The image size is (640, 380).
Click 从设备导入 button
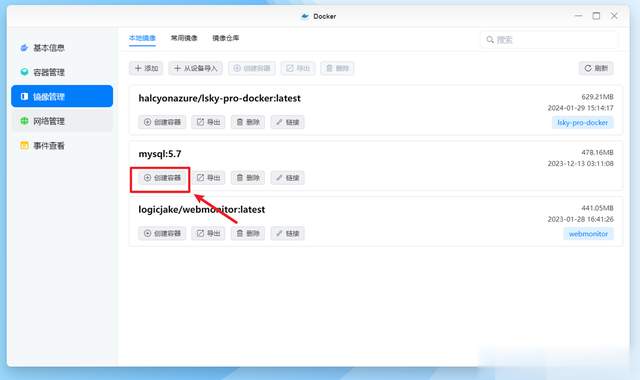[196, 68]
